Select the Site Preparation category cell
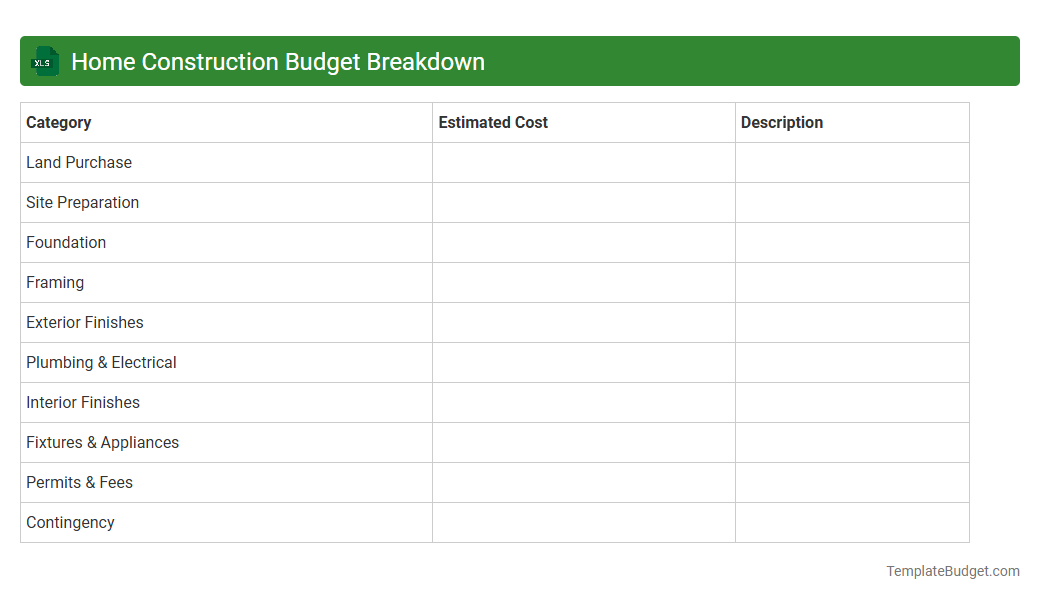Screen dimensions: 1040x600 tap(82, 202)
